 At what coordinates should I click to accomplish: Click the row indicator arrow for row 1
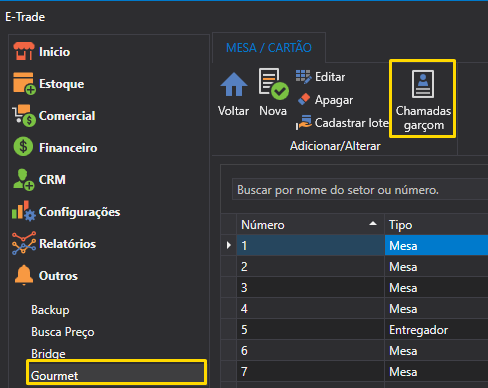tap(229, 245)
